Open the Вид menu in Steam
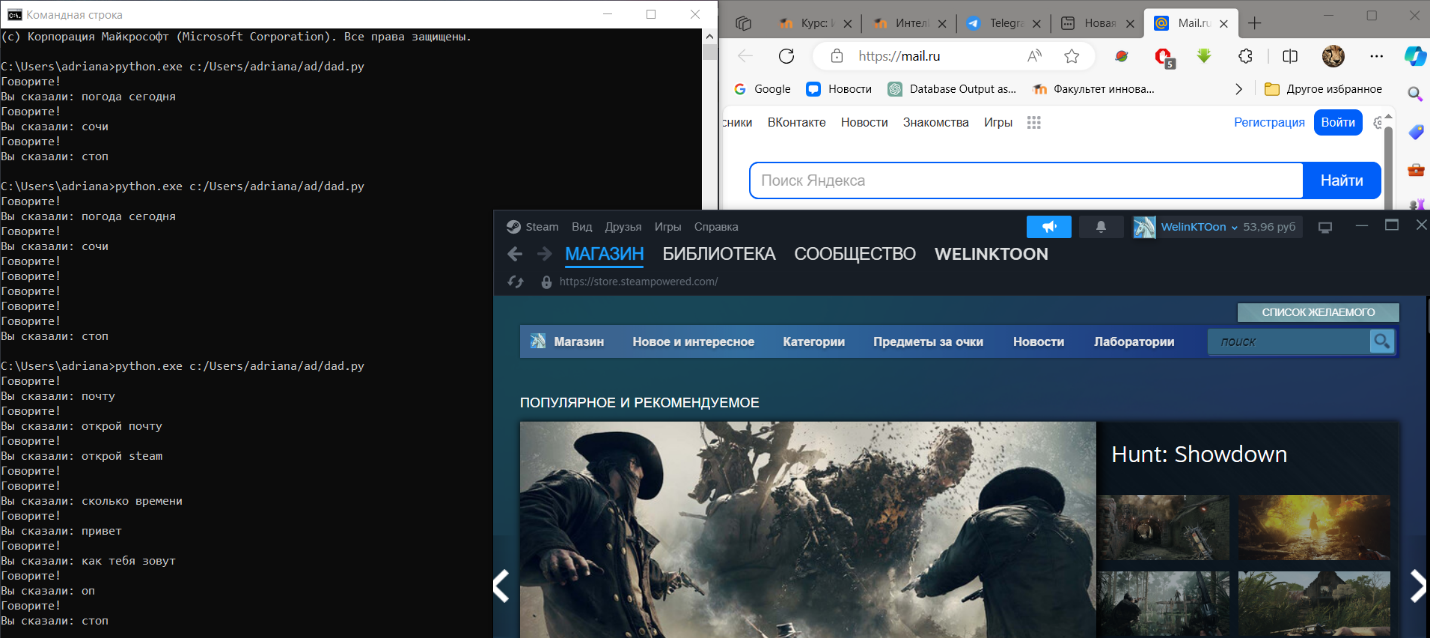 [582, 227]
